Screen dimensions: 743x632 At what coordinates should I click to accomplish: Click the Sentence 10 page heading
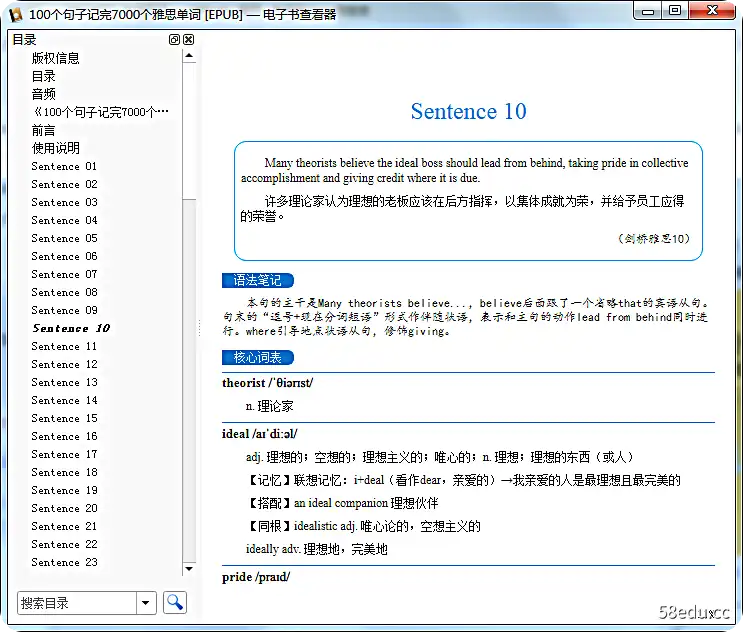pyautogui.click(x=468, y=111)
